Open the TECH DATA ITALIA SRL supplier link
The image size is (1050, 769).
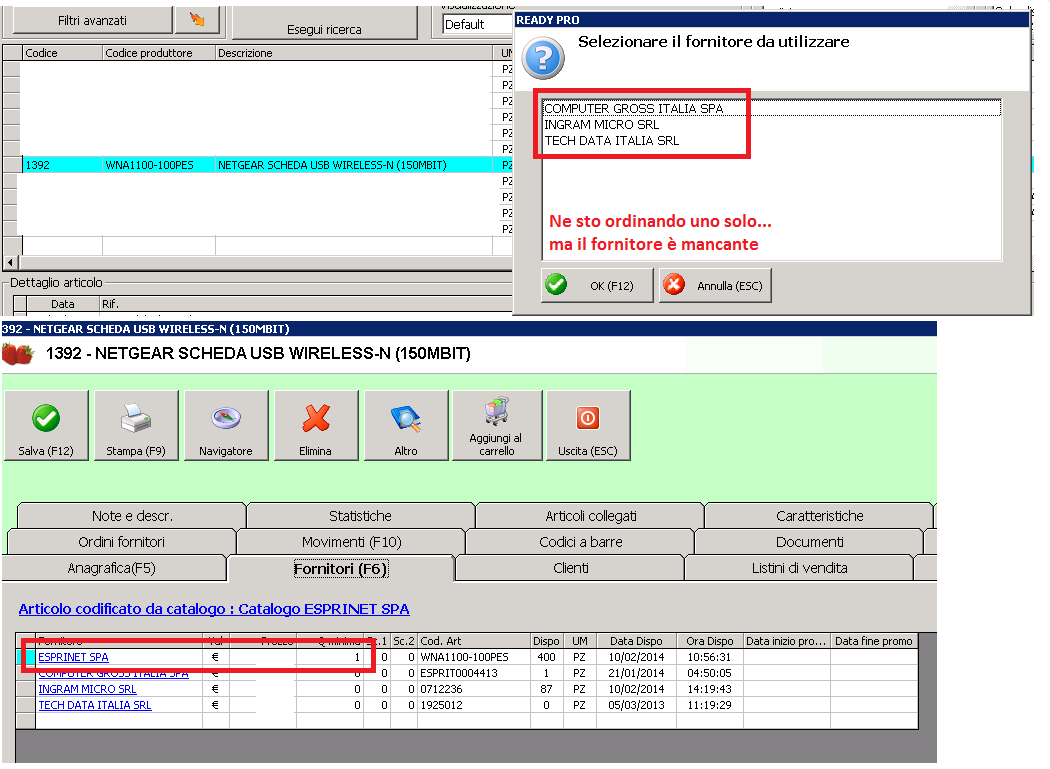point(94,705)
